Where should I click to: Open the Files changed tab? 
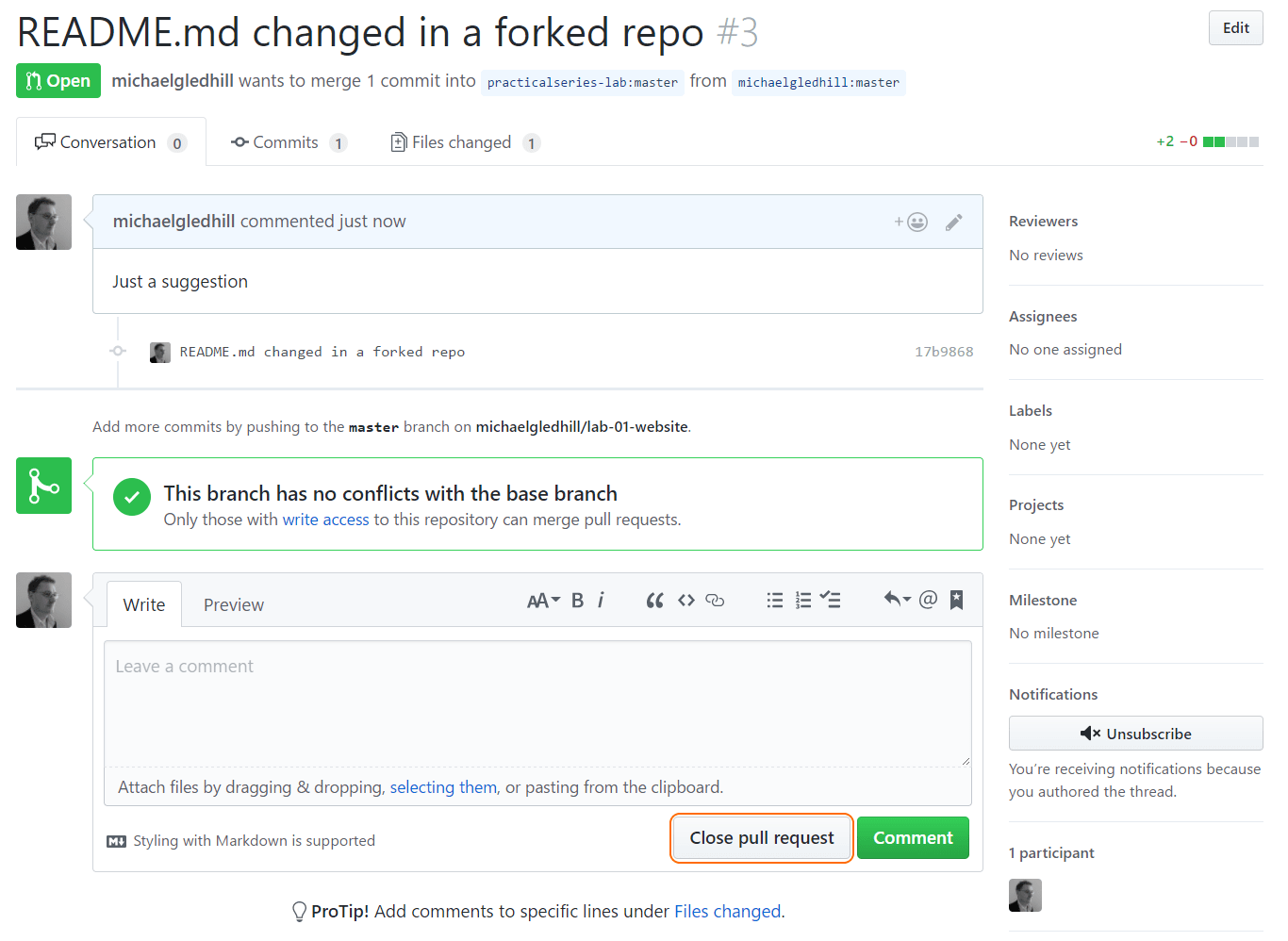[x=465, y=142]
